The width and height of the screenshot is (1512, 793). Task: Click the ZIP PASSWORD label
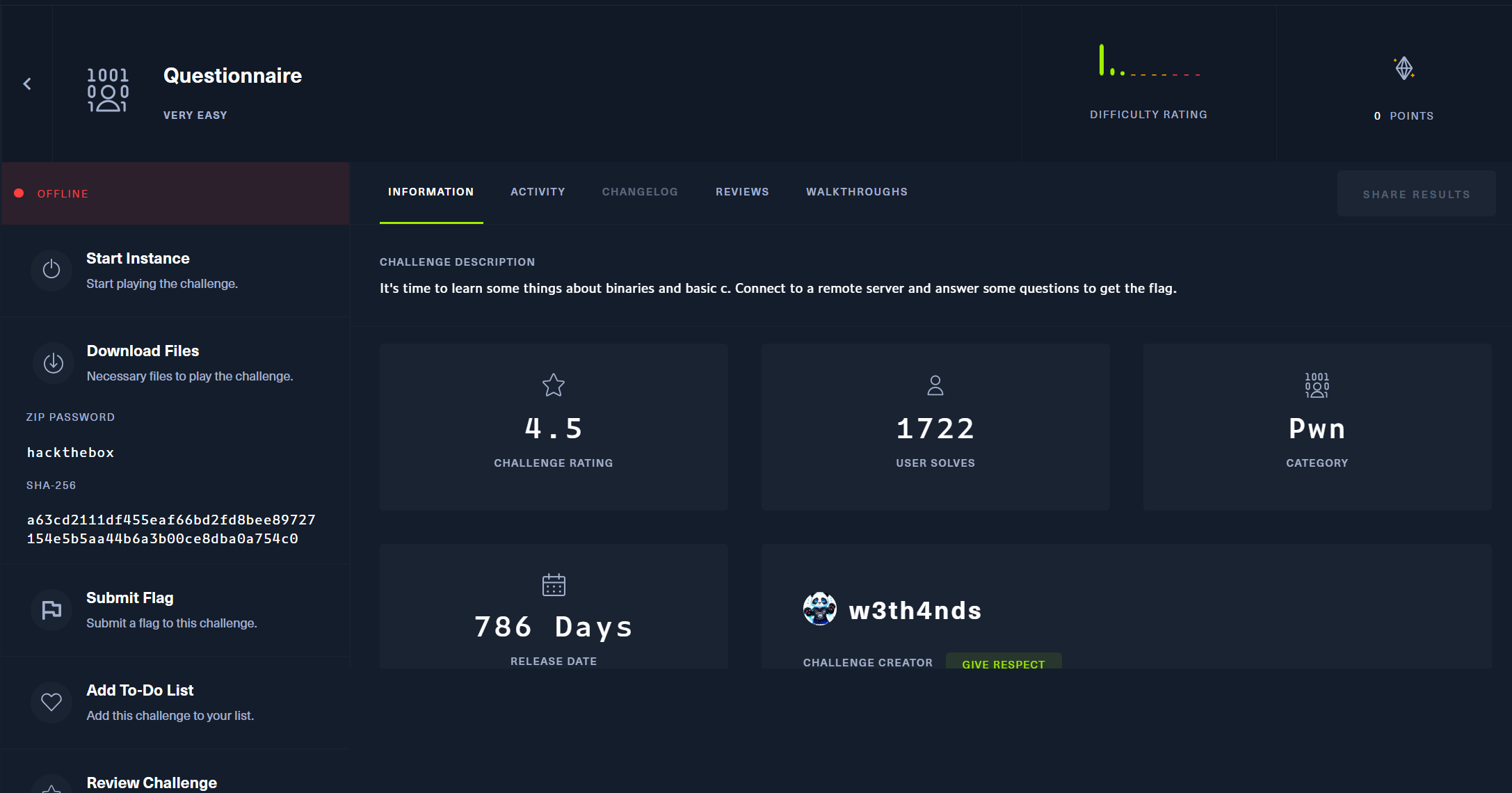[x=70, y=417]
